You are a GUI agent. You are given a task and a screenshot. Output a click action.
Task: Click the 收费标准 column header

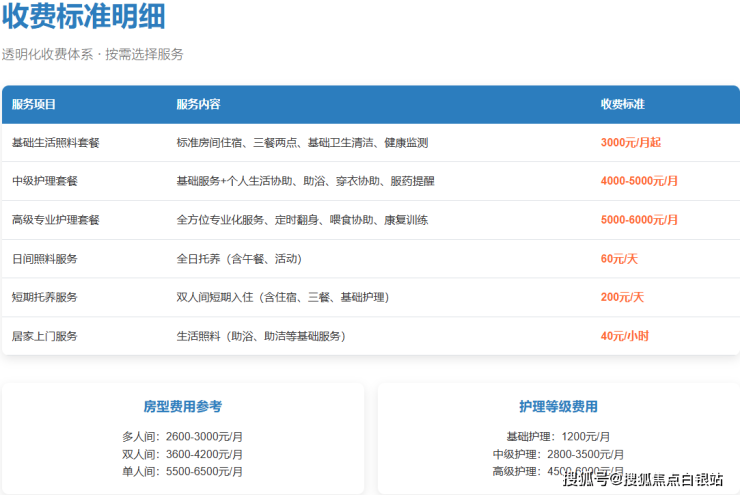622,104
